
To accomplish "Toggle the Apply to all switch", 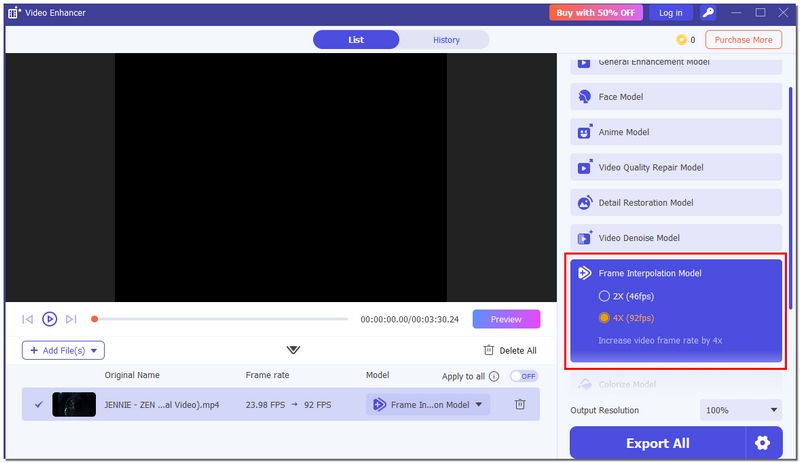I will 523,376.
